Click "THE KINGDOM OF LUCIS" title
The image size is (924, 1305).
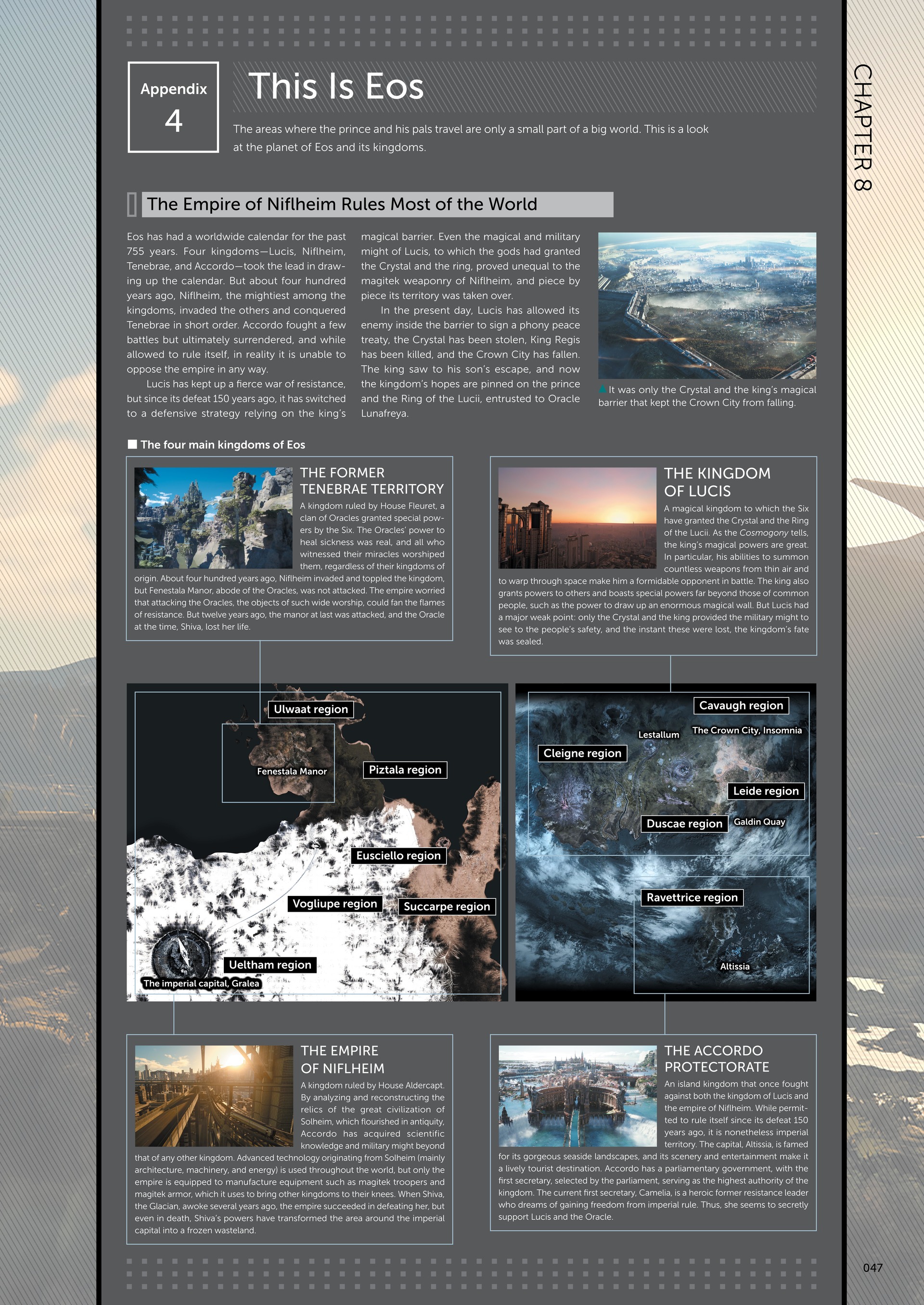[x=718, y=482]
